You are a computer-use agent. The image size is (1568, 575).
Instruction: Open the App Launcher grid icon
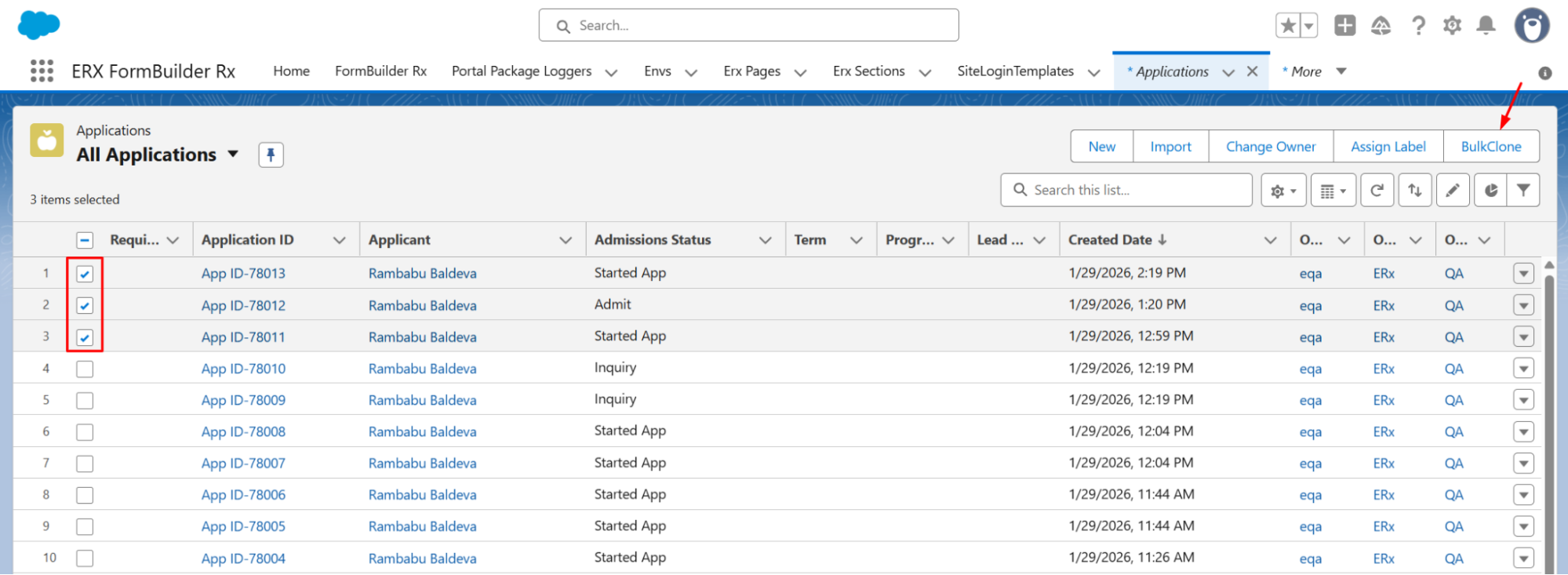pyautogui.click(x=42, y=71)
